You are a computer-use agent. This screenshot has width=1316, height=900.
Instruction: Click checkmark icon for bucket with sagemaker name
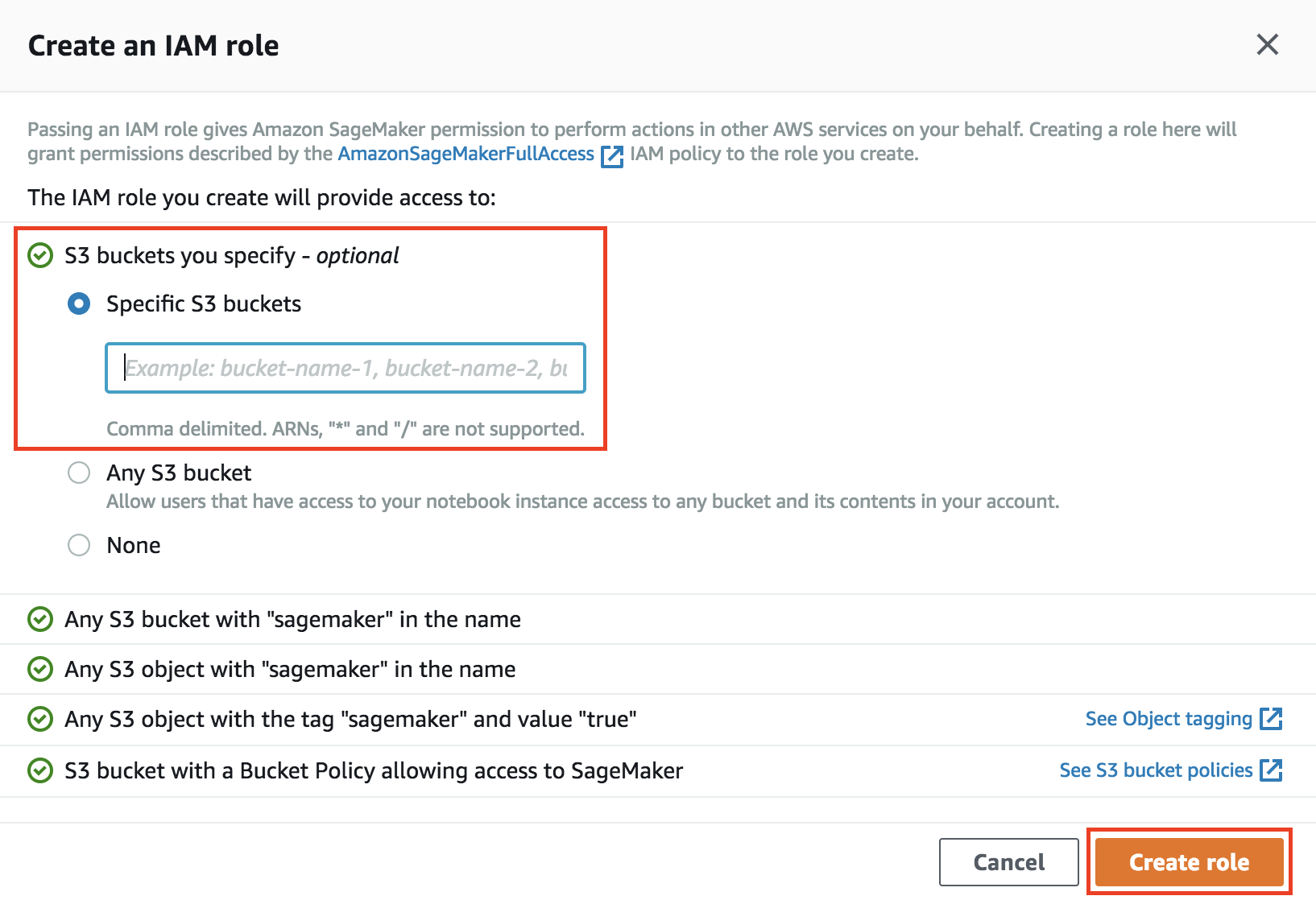[40, 619]
